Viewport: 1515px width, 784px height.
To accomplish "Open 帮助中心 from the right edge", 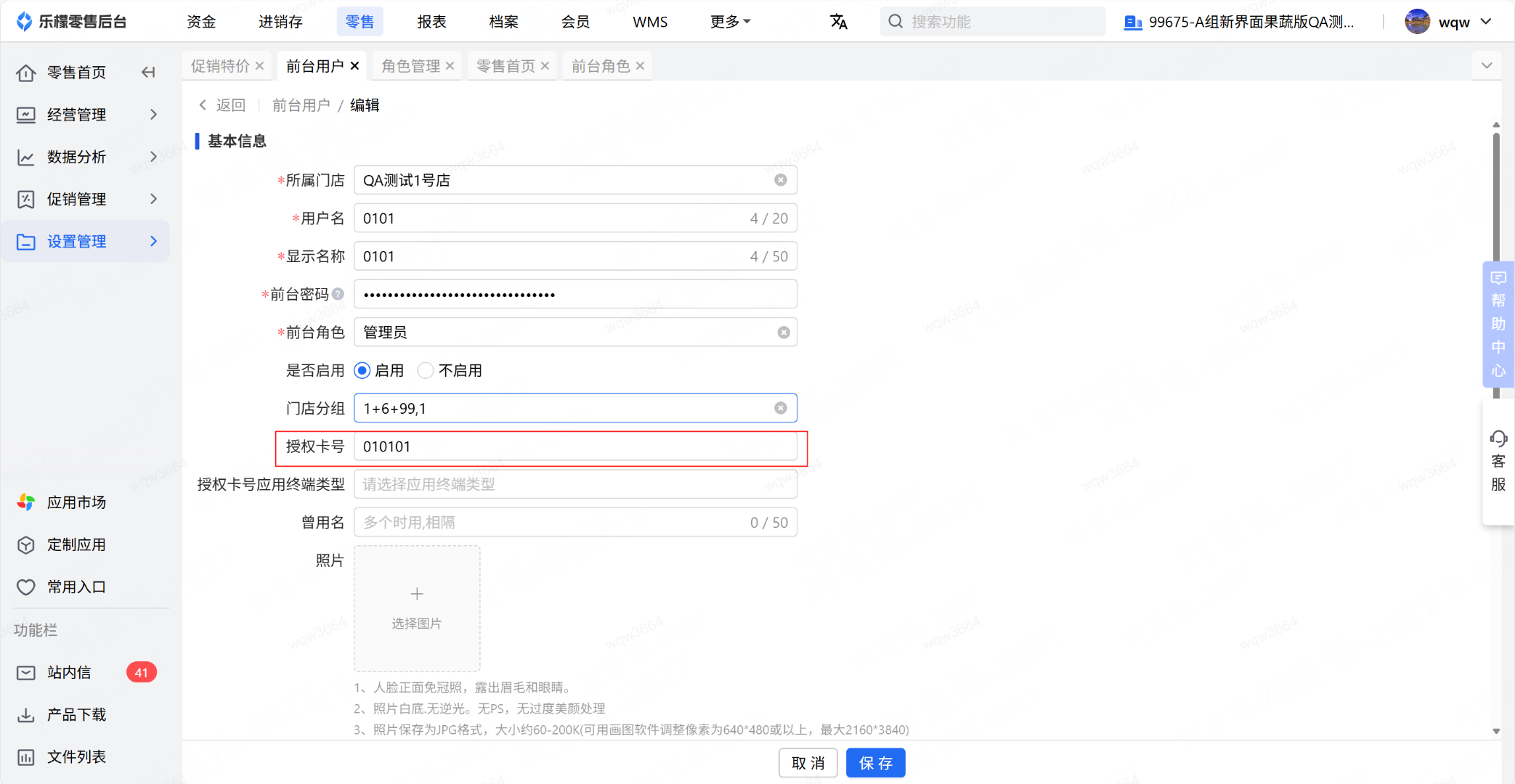I will [1498, 323].
